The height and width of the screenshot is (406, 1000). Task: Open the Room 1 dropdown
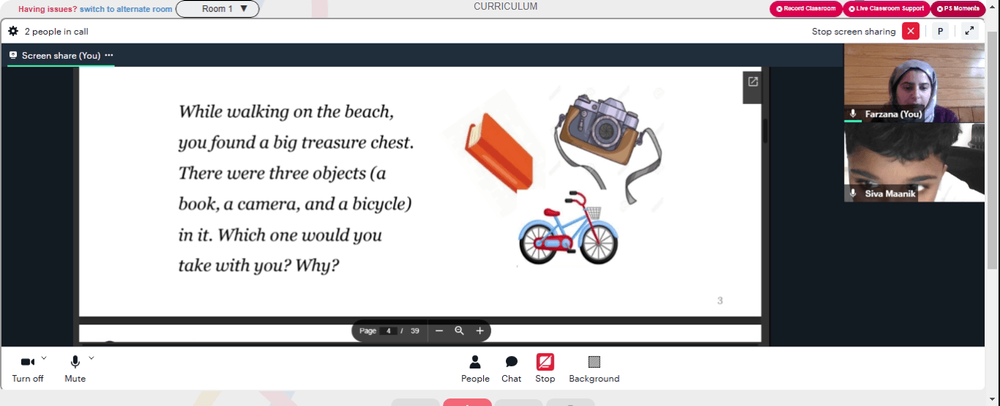(217, 9)
